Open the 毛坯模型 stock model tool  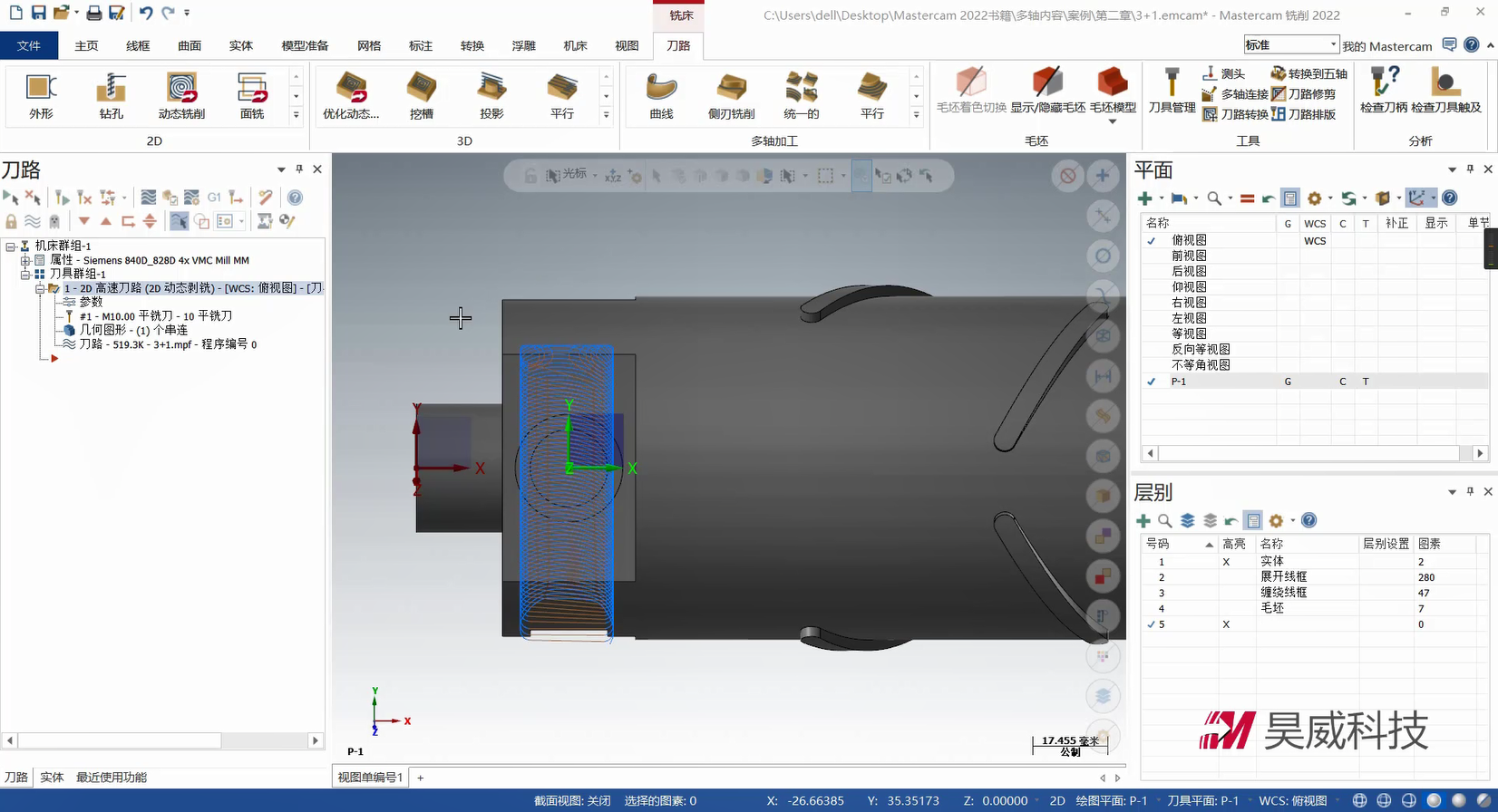pyautogui.click(x=1113, y=91)
